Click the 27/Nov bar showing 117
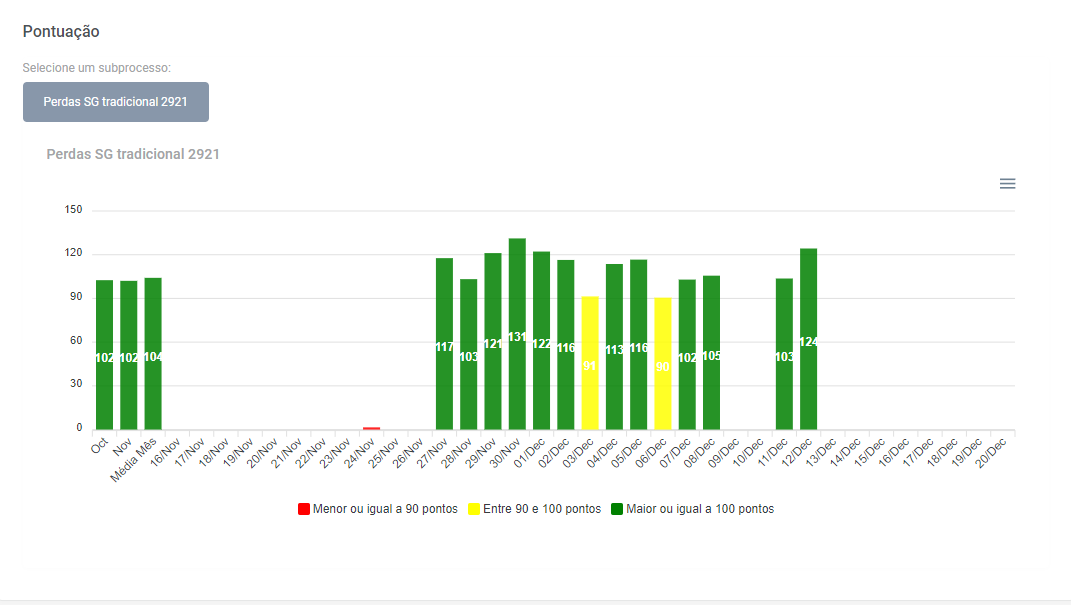This screenshot has width=1071, height=605. 444,344
